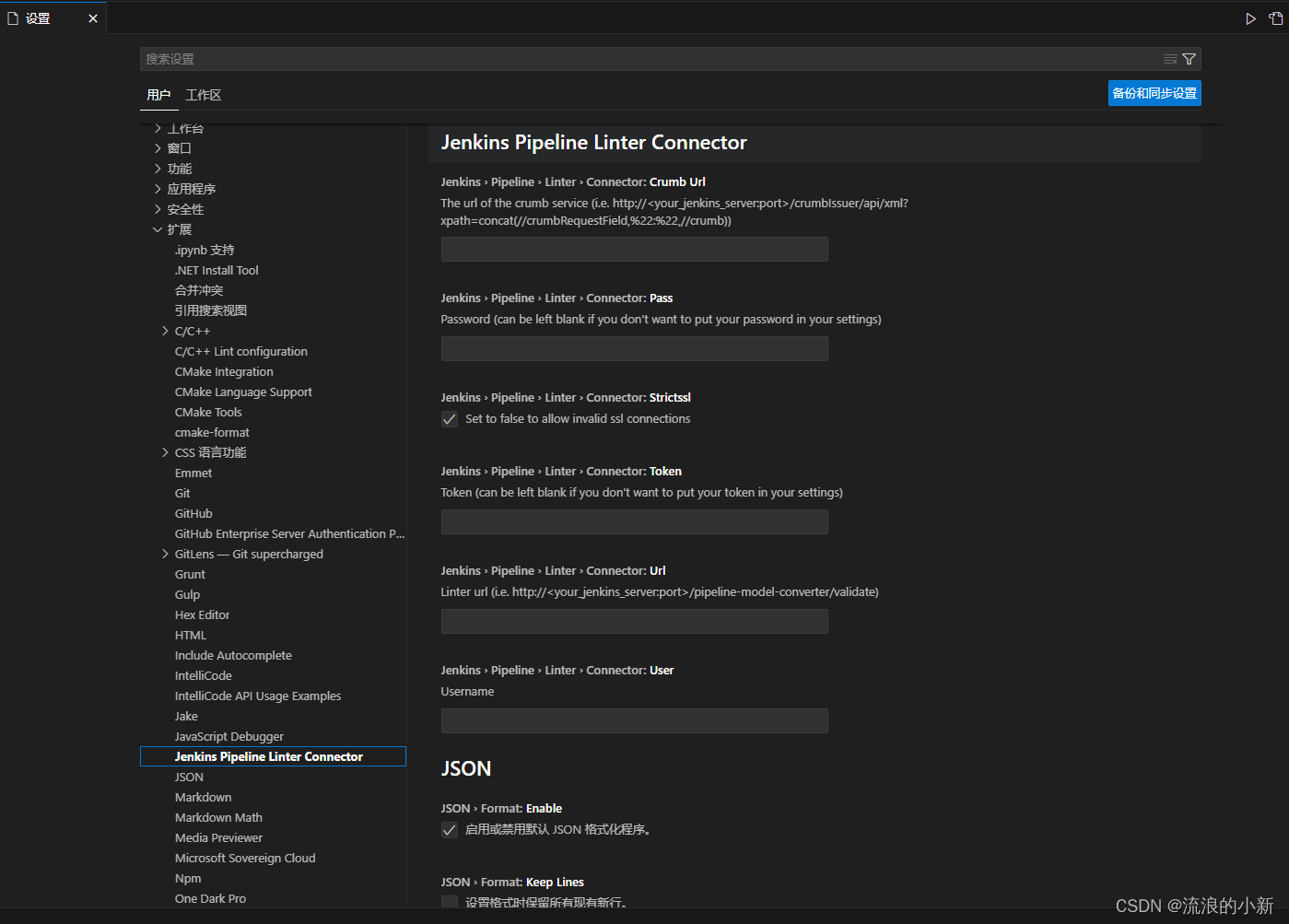Viewport: 1289px width, 924px height.
Task: Click the Username input field
Action: [635, 720]
